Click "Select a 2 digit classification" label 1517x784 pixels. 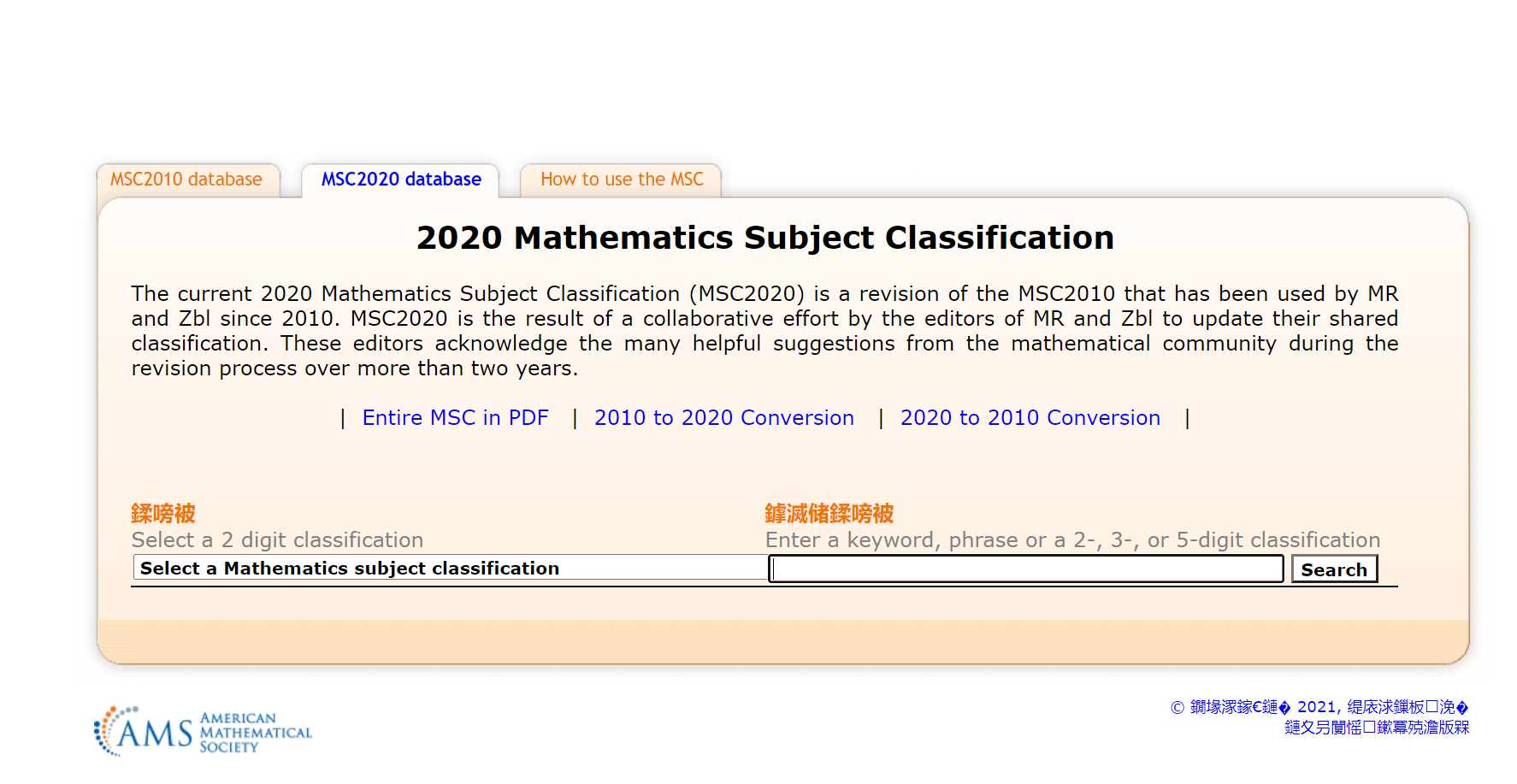point(277,539)
